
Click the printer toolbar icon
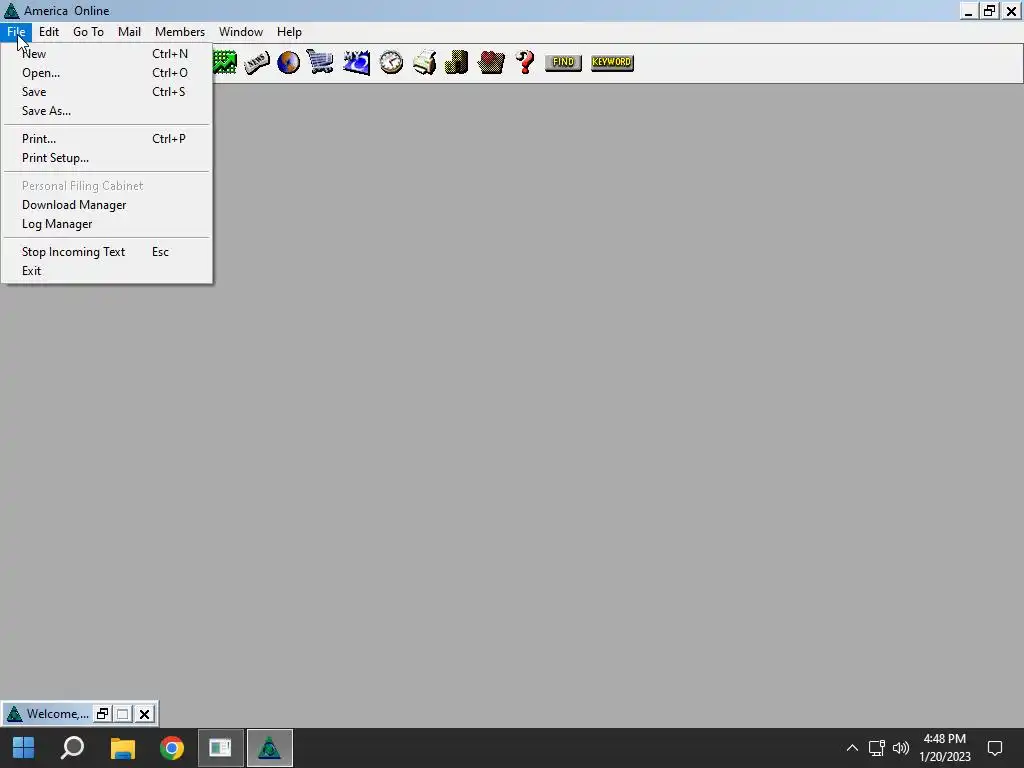(424, 62)
